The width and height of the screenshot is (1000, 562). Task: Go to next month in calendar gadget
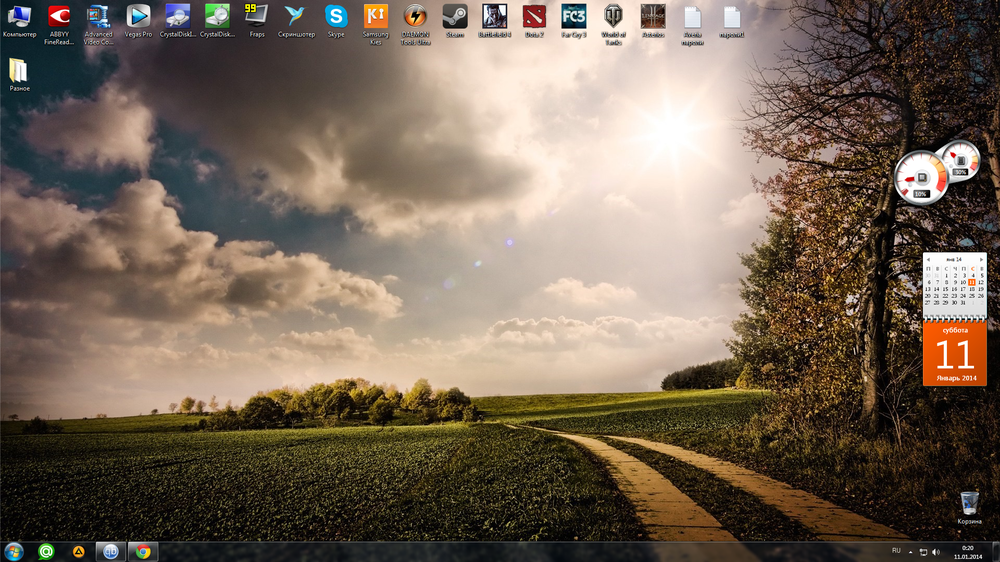pos(984,259)
